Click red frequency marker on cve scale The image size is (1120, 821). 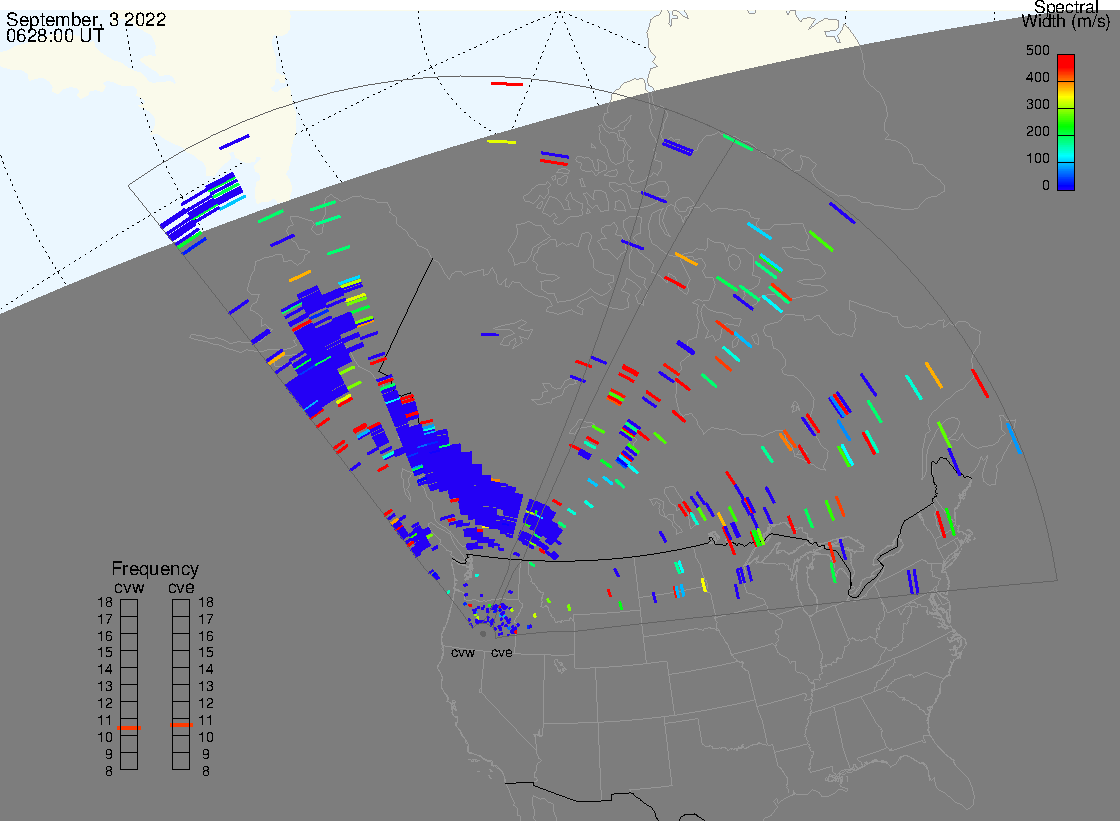[x=181, y=725]
